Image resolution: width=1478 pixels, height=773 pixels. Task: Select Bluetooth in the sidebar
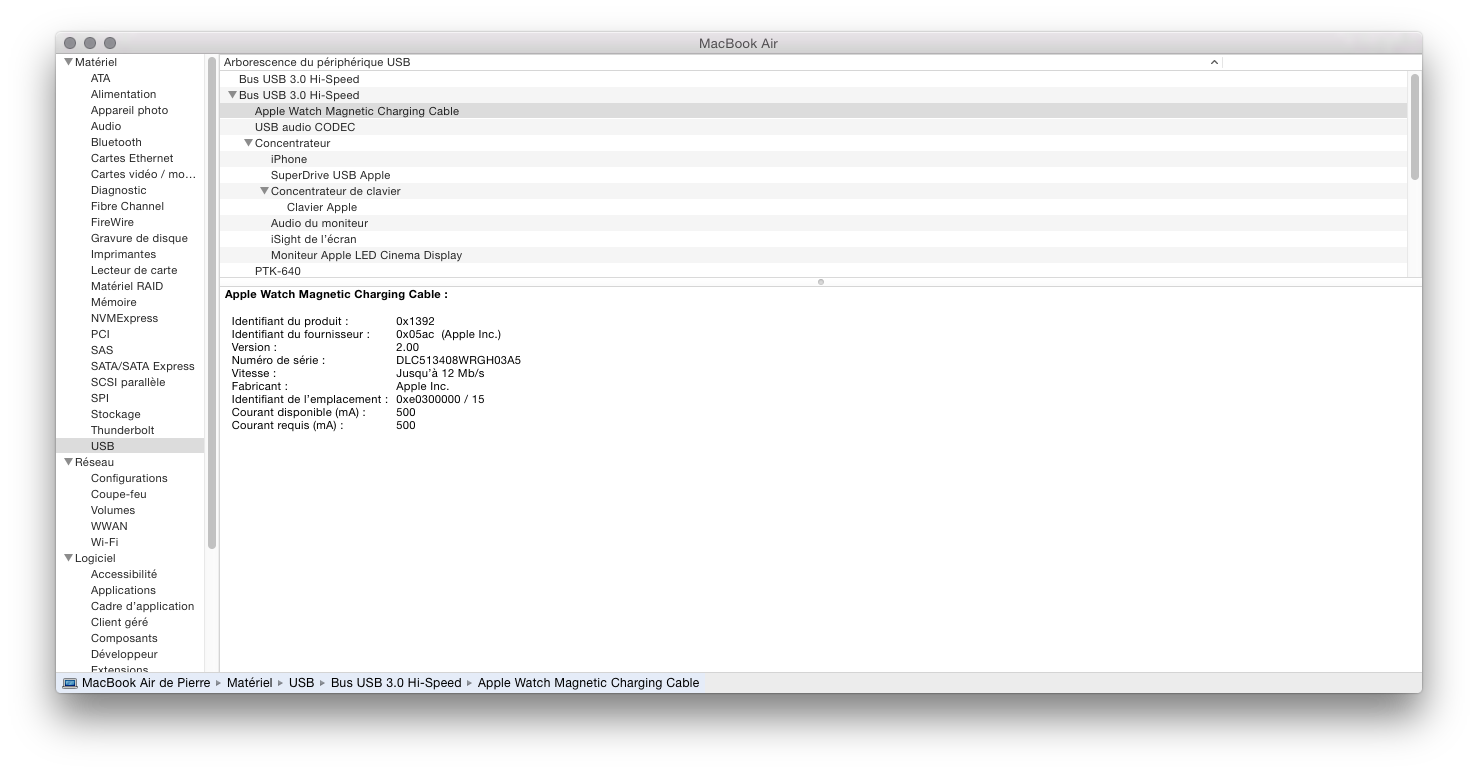click(x=116, y=142)
